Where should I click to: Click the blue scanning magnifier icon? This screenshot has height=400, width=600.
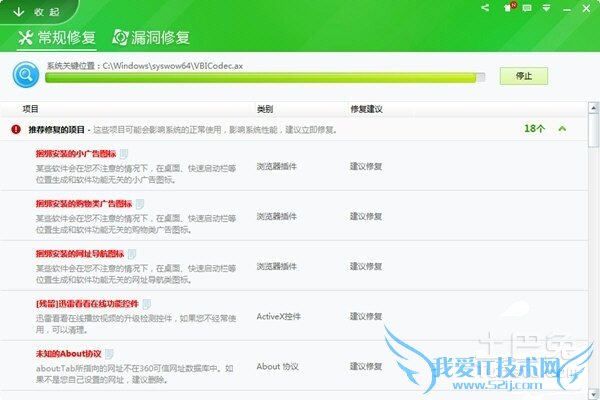click(26, 75)
